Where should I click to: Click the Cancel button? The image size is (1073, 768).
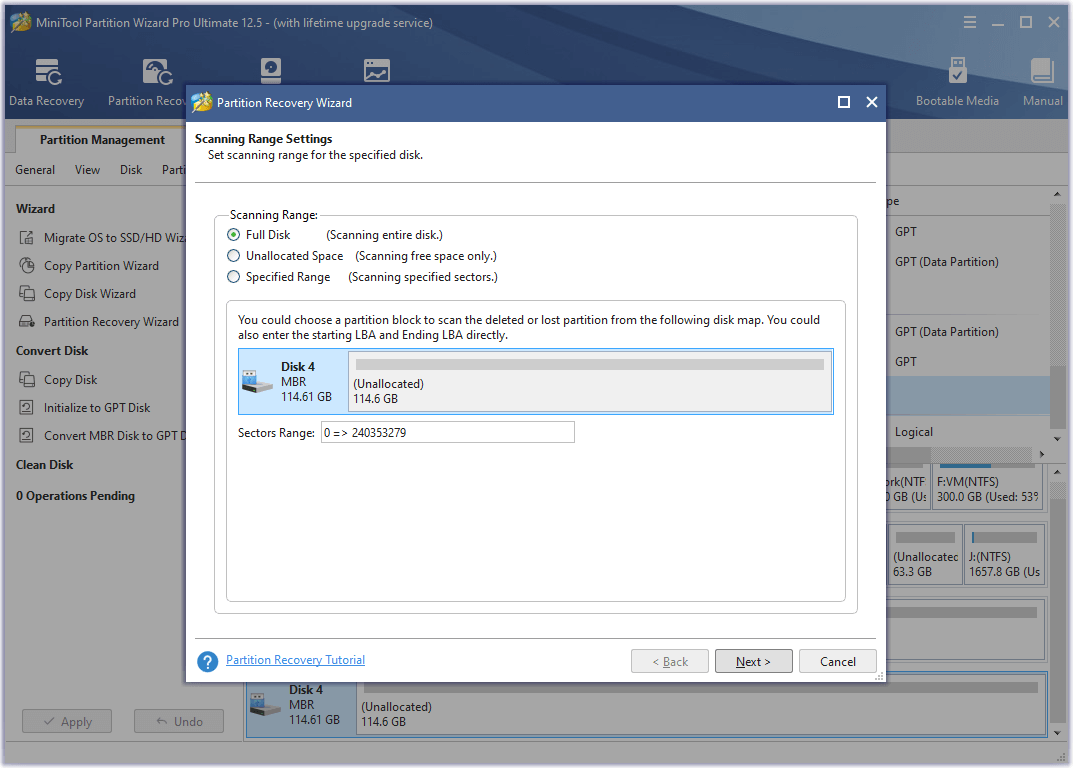pos(838,661)
